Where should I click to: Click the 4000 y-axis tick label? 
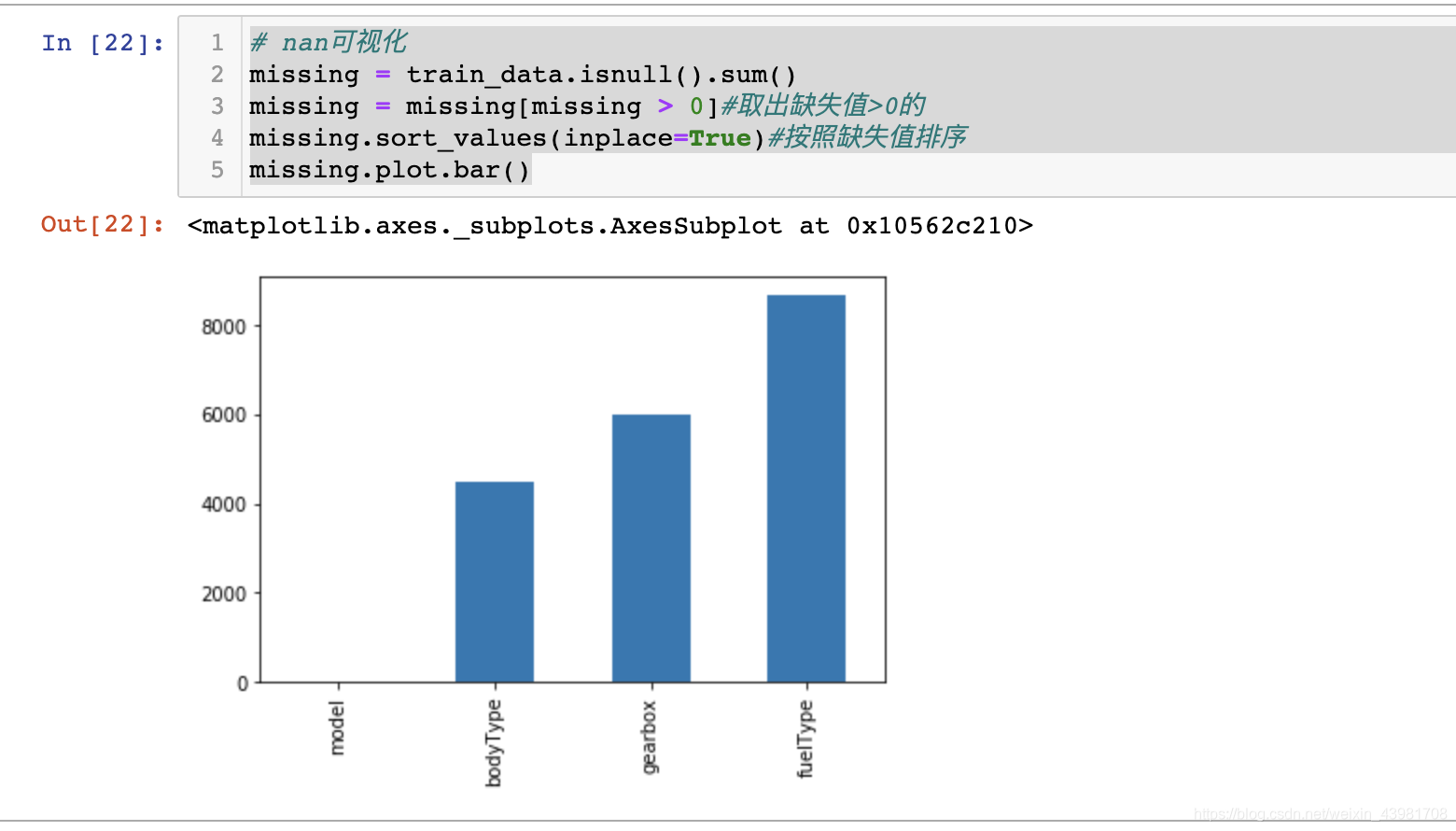tap(224, 504)
